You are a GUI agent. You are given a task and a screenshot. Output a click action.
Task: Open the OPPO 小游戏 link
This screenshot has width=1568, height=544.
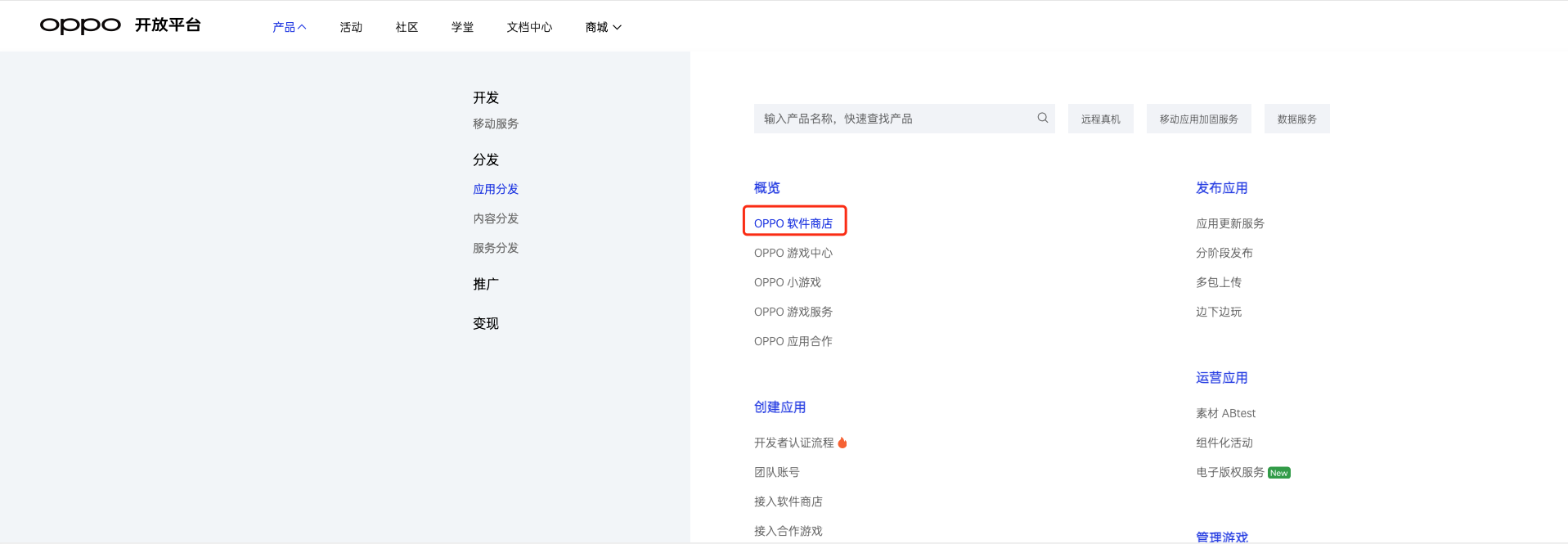click(x=788, y=282)
